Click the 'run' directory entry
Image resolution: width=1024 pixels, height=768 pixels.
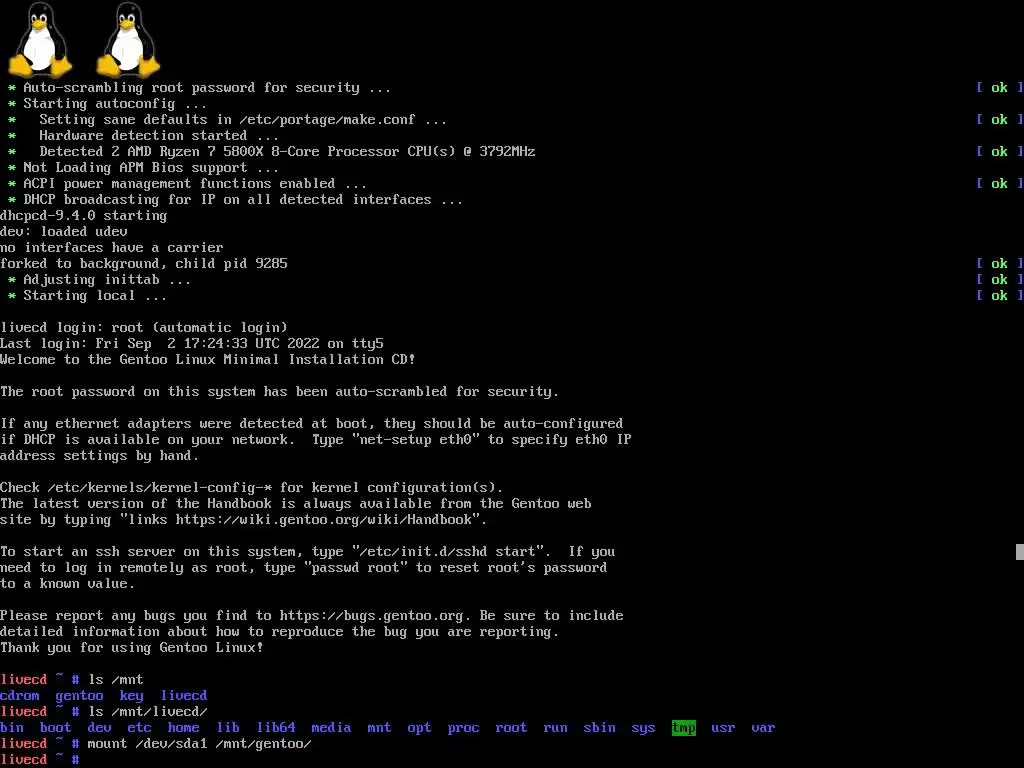tap(555, 728)
